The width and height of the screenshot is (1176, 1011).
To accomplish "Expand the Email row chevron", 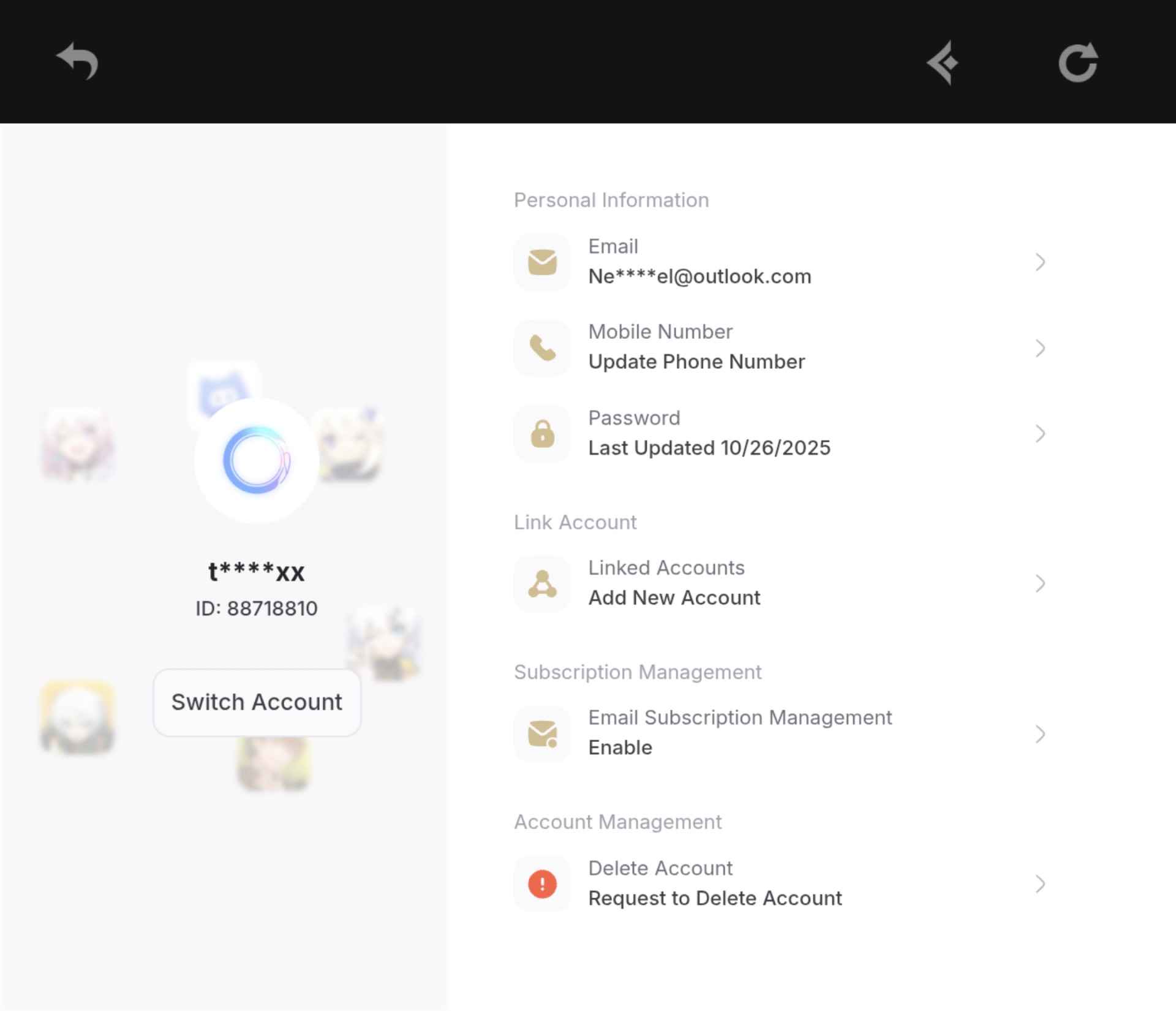I will coord(1041,262).
